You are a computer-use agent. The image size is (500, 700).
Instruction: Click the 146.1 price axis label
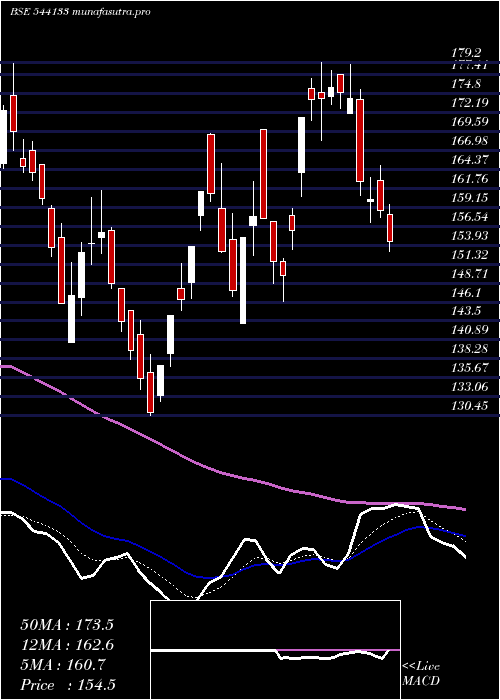pos(467,292)
